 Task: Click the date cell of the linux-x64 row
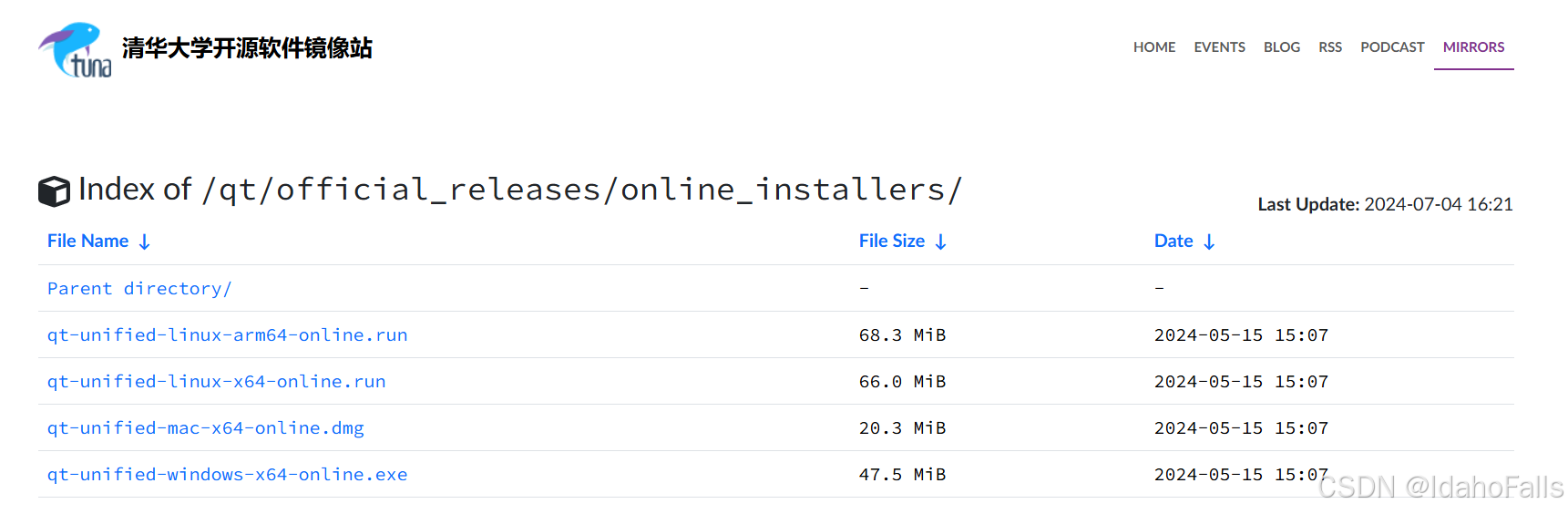(x=1241, y=382)
